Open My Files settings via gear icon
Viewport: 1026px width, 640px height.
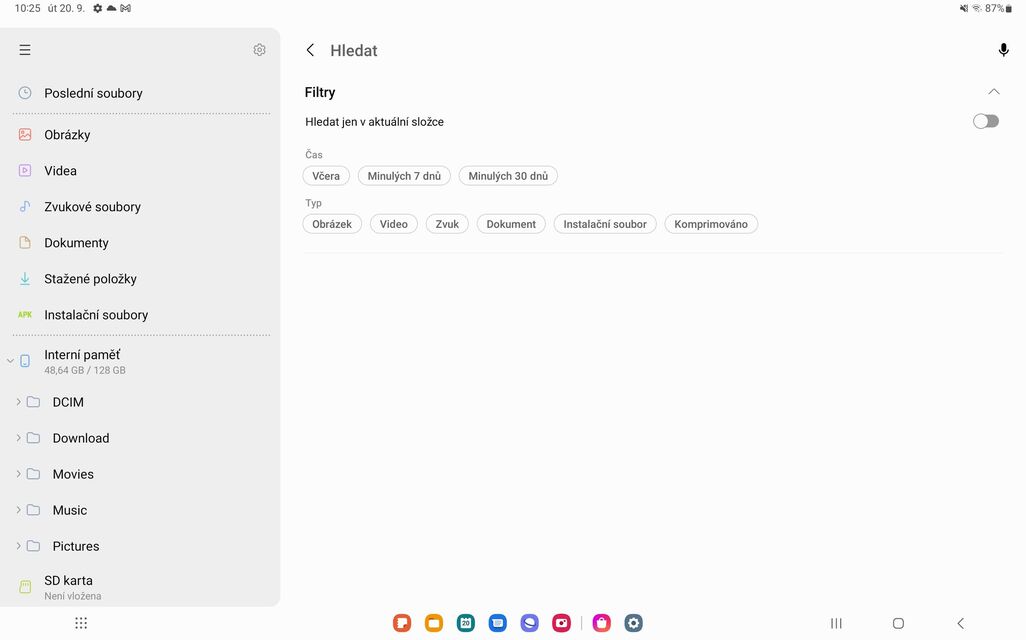click(259, 49)
